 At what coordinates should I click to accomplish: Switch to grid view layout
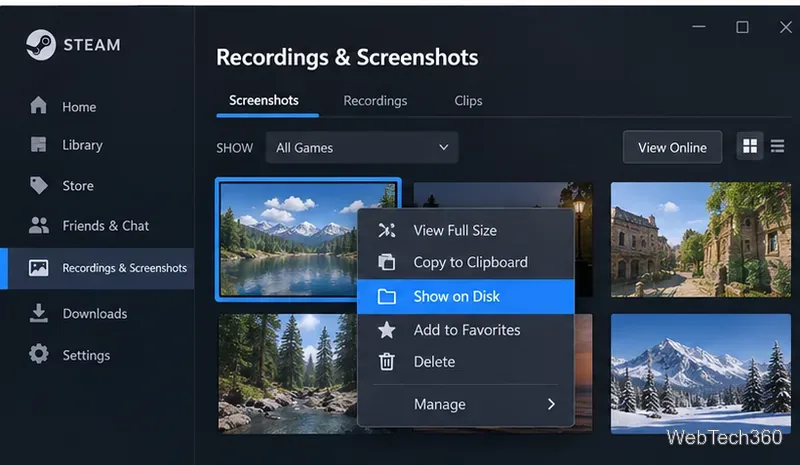[x=750, y=146]
